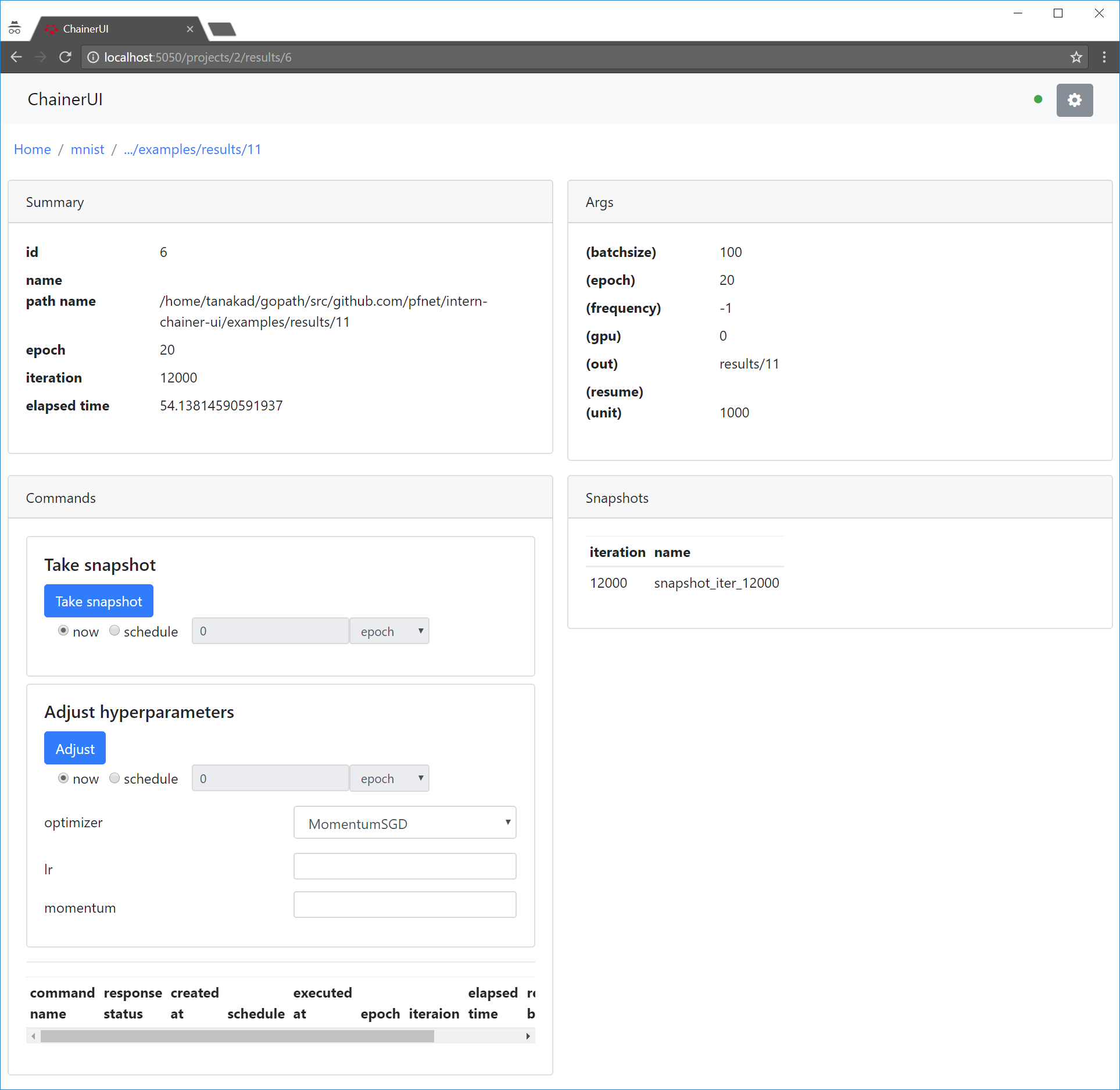
Task: Open the browser three-dot menu
Action: click(1104, 57)
